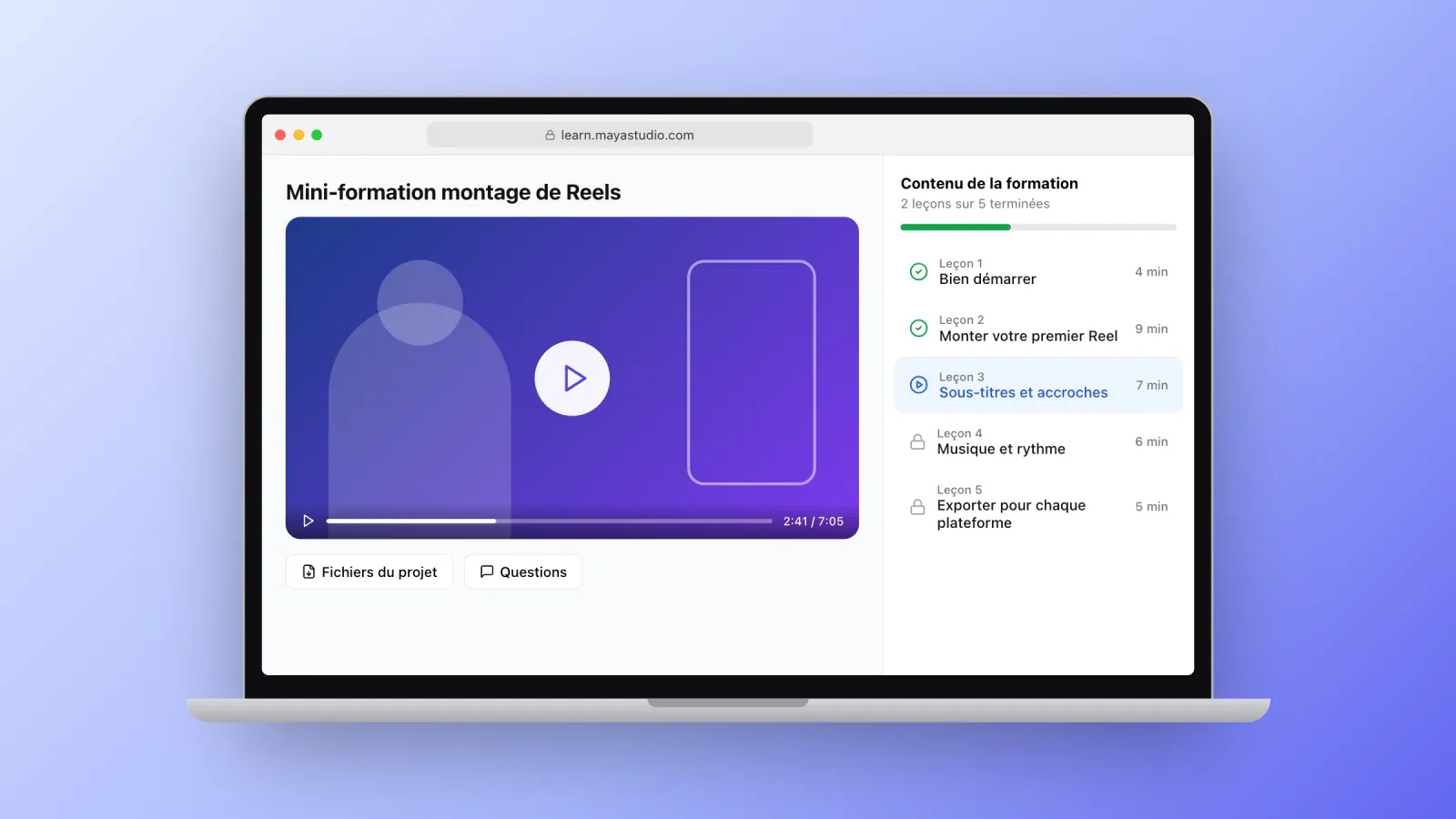1456x819 pixels.
Task: Select lesson Exporter pour chaque plateforme
Action: coord(1038,506)
